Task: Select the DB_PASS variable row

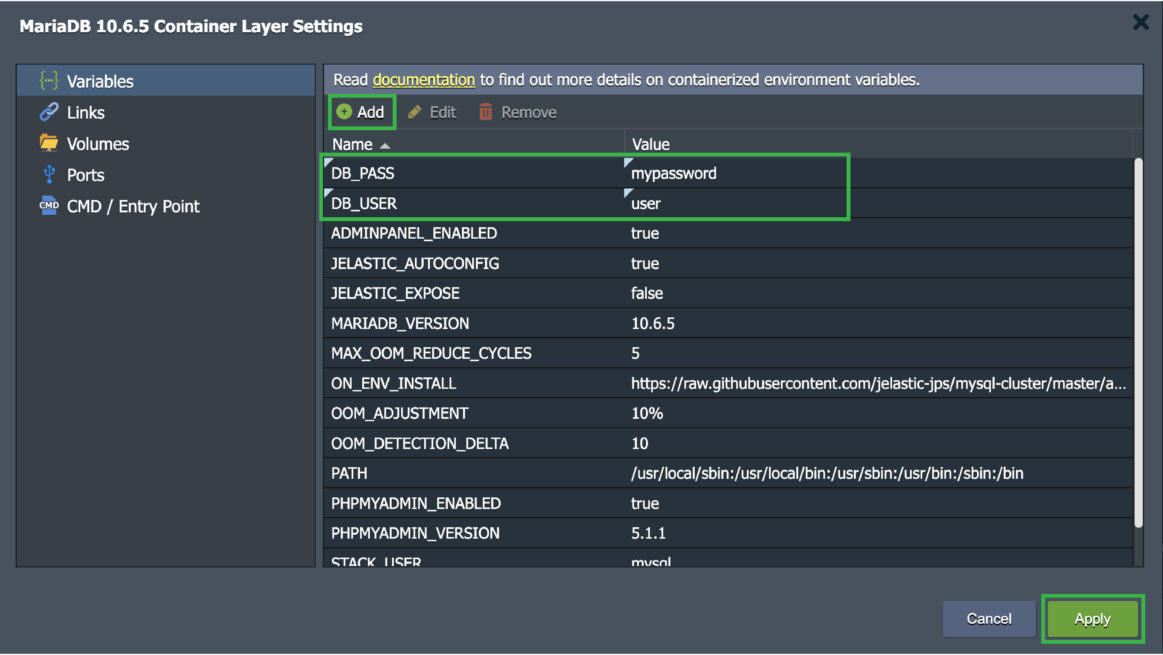Action: (450, 172)
